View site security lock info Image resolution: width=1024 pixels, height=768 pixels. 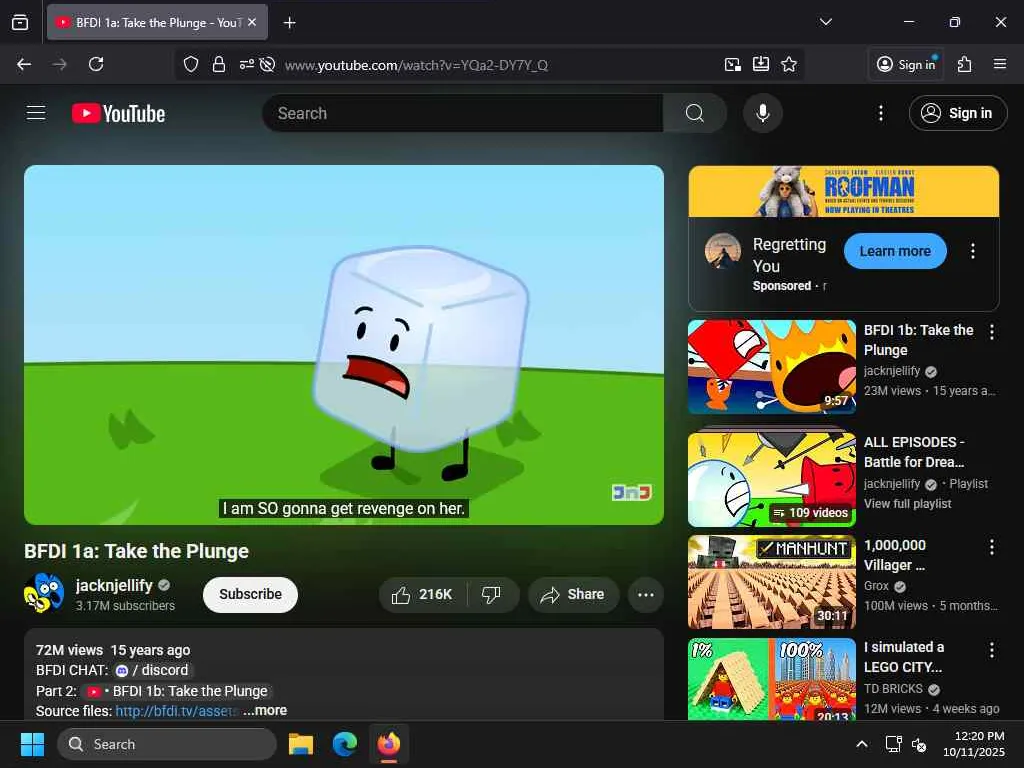219,64
